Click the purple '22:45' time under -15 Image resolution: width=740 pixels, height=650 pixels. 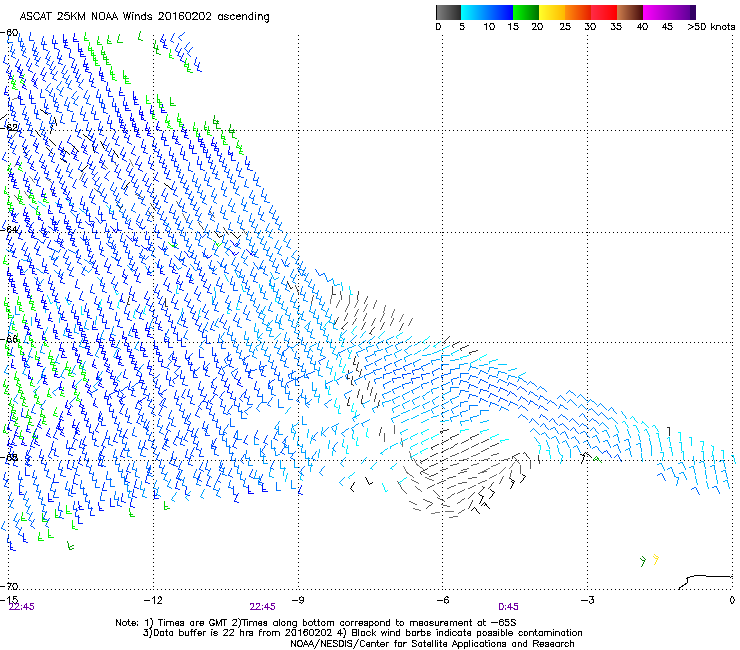click(x=22, y=607)
